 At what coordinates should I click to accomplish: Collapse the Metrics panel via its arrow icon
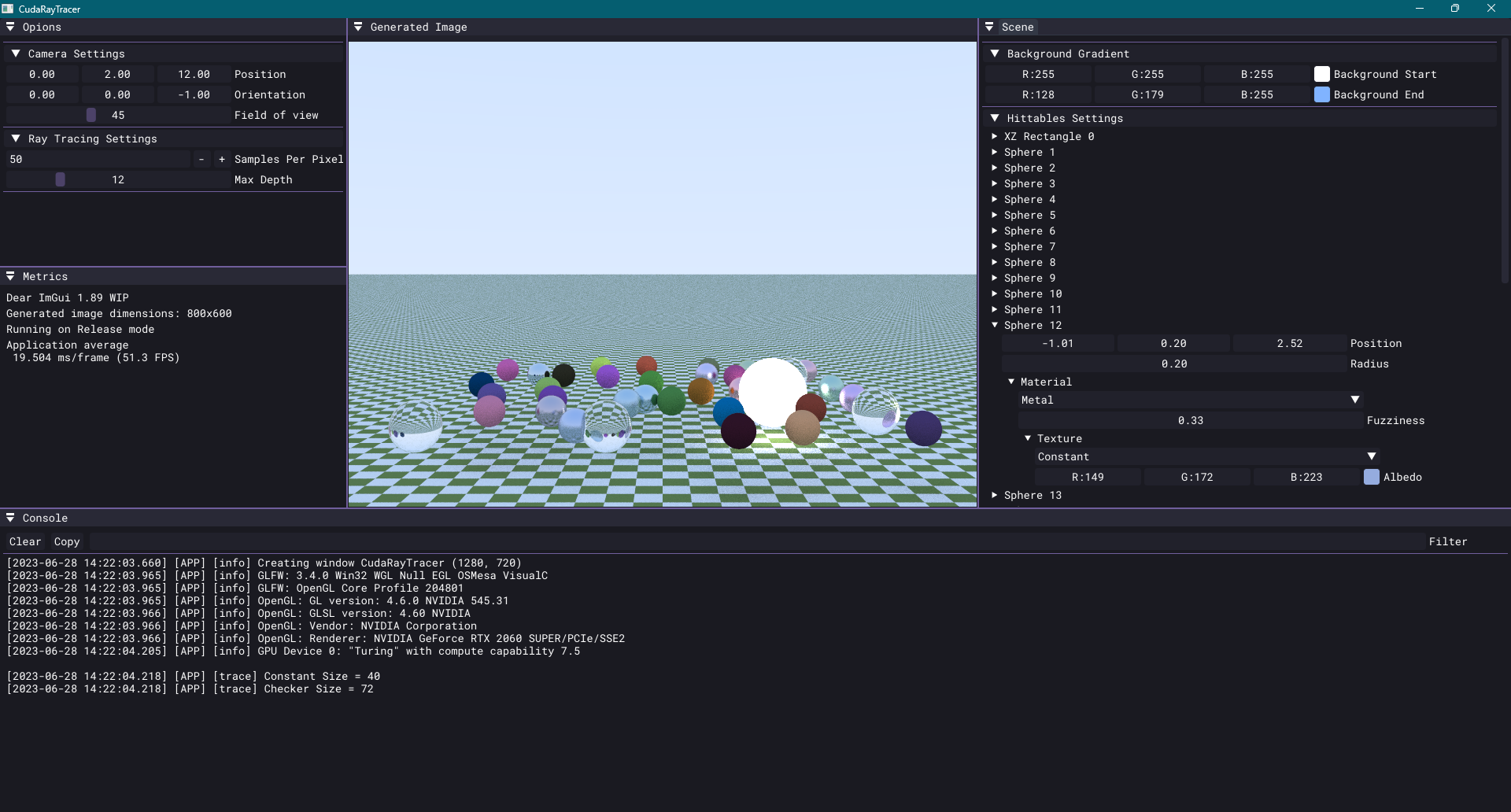click(x=10, y=275)
